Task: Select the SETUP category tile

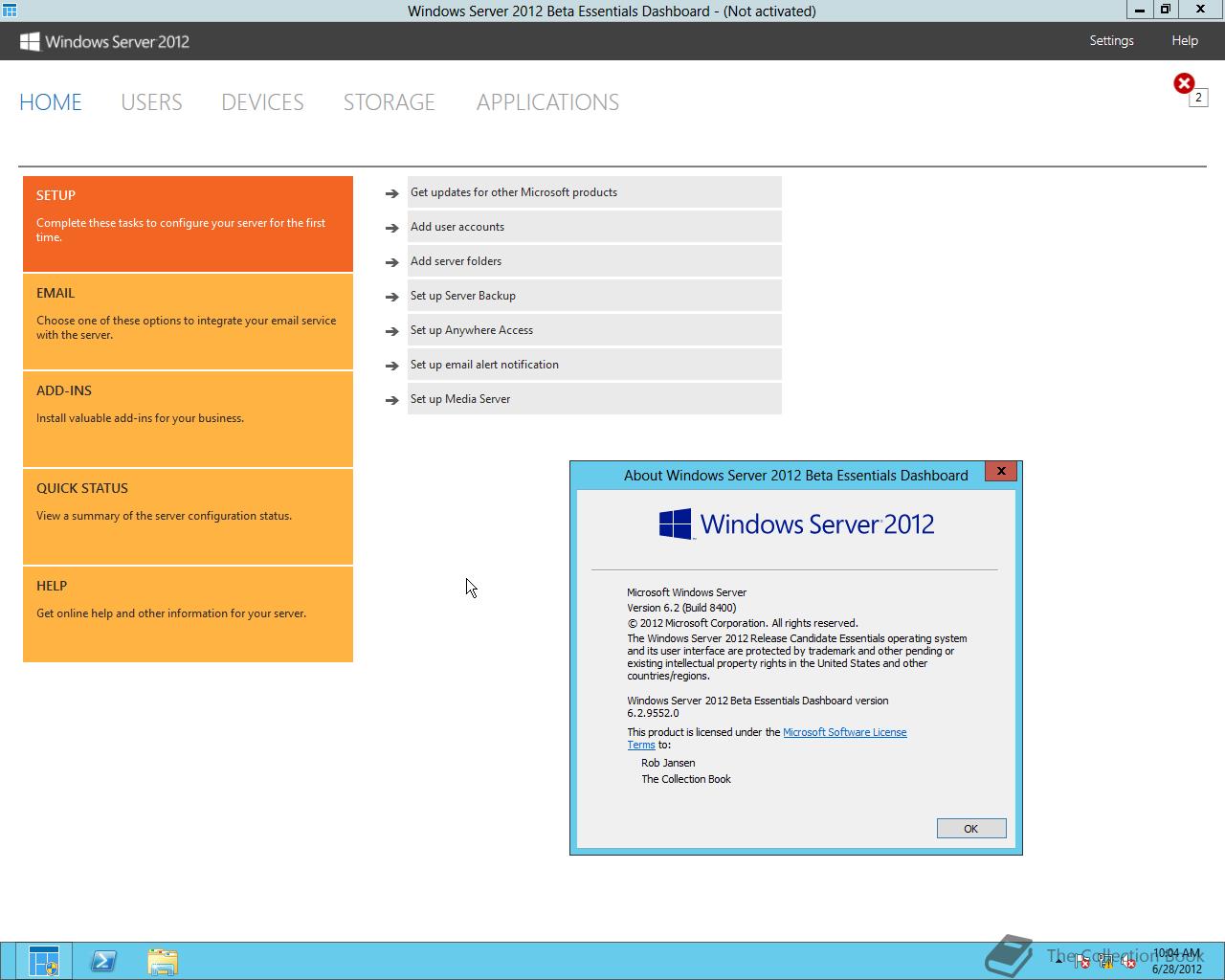Action: (188, 224)
